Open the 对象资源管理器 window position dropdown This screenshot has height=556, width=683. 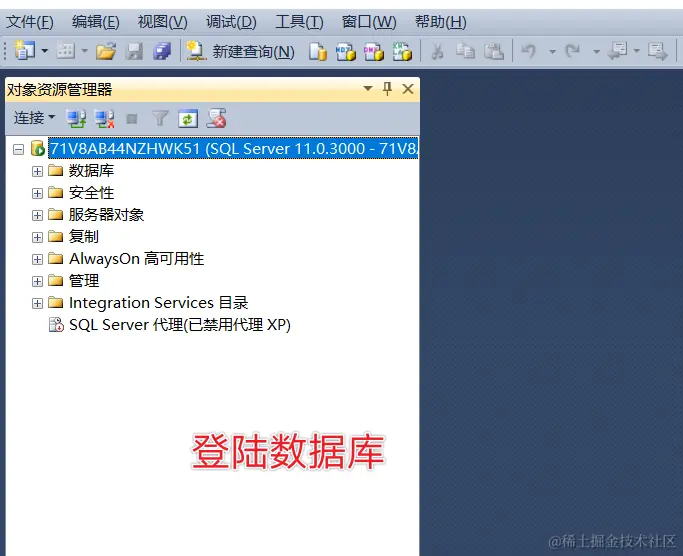[x=368, y=88]
